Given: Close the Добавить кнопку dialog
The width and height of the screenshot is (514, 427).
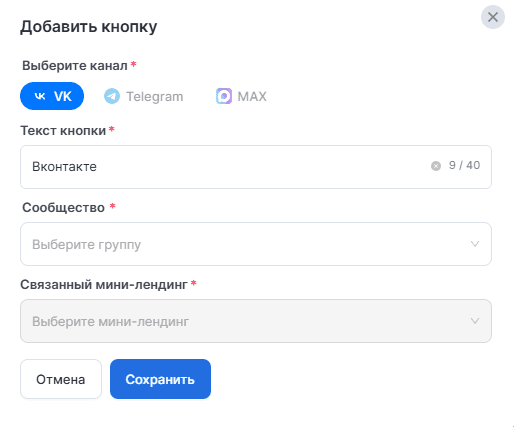Looking at the screenshot, I should (x=493, y=17).
